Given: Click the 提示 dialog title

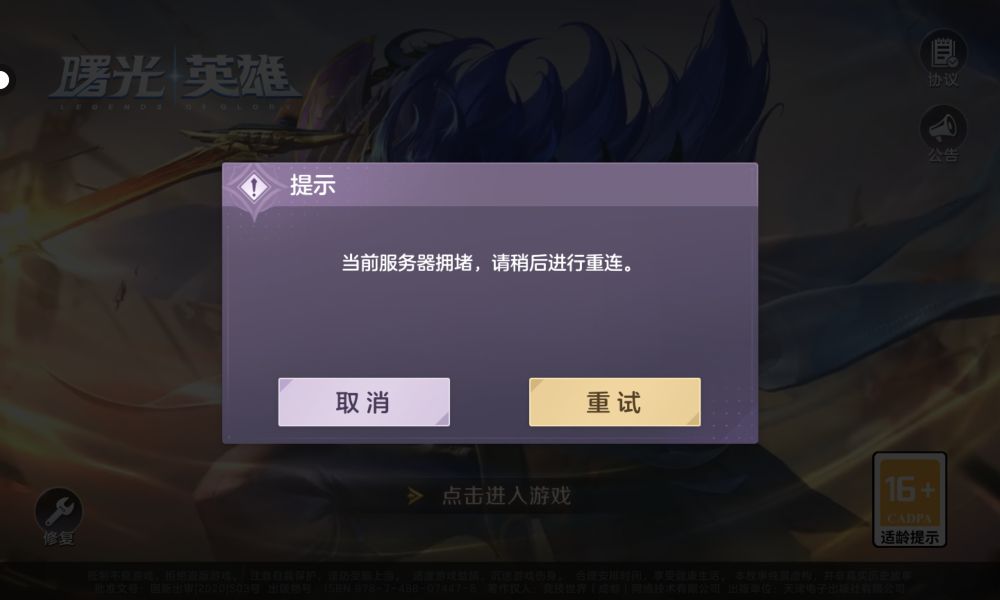Looking at the screenshot, I should (x=312, y=185).
